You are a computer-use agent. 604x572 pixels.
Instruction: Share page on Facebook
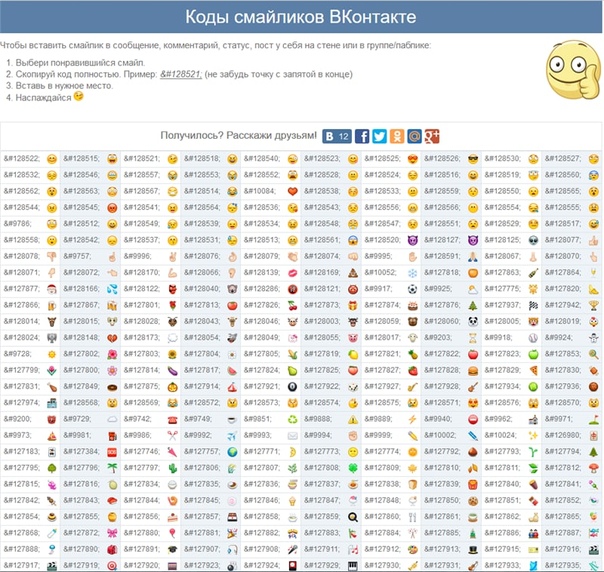click(x=362, y=136)
